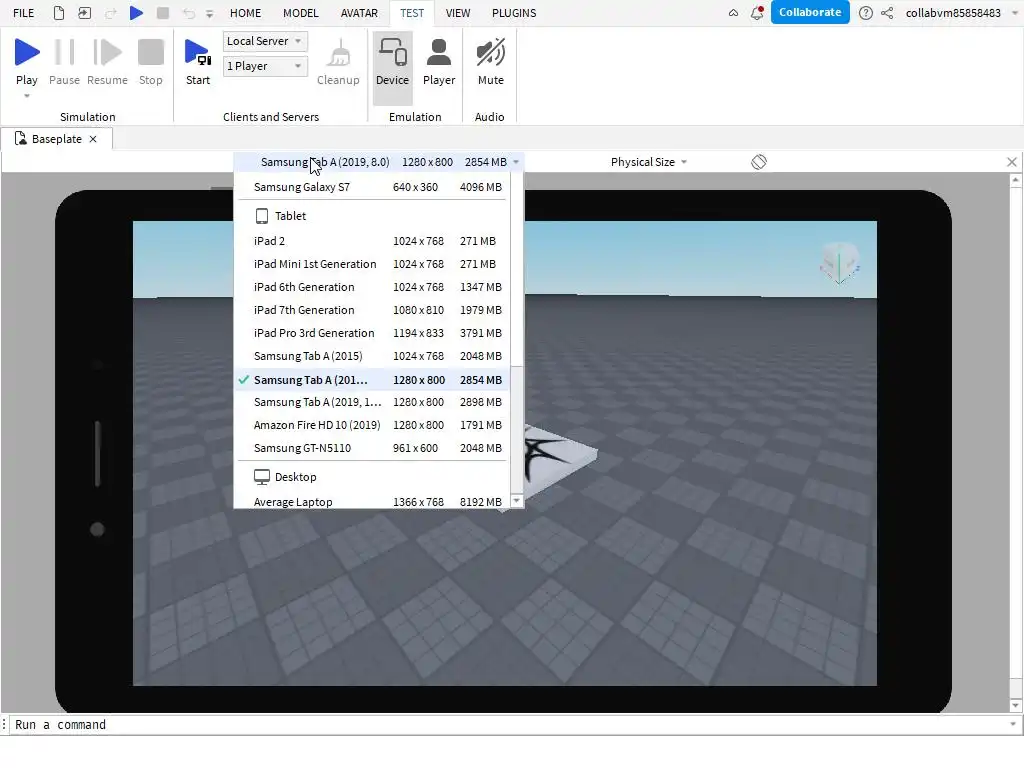Choose iPad 7th Generation

(372, 310)
